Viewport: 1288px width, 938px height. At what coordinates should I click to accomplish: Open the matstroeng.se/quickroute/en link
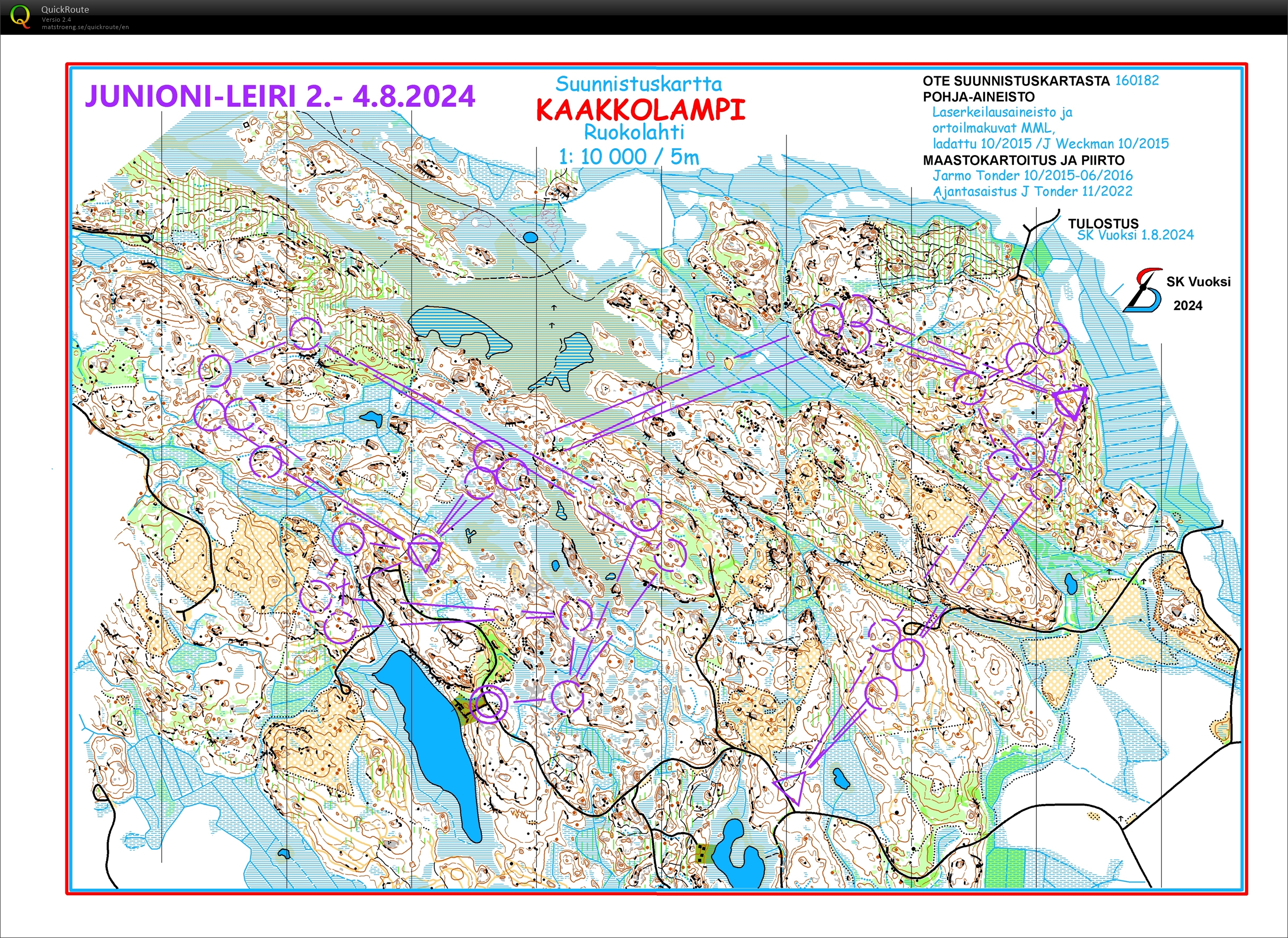coord(84,26)
